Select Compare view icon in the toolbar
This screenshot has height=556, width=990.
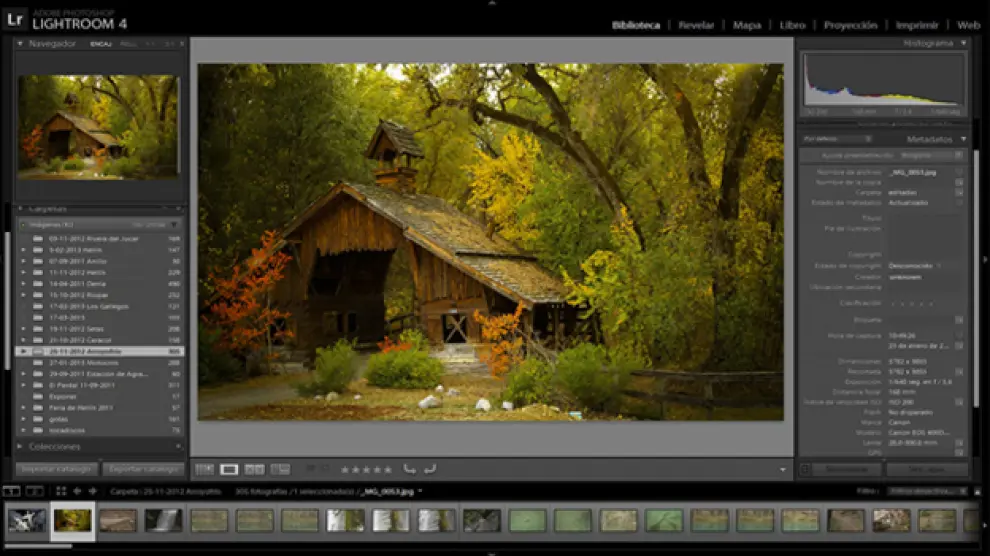[x=255, y=469]
